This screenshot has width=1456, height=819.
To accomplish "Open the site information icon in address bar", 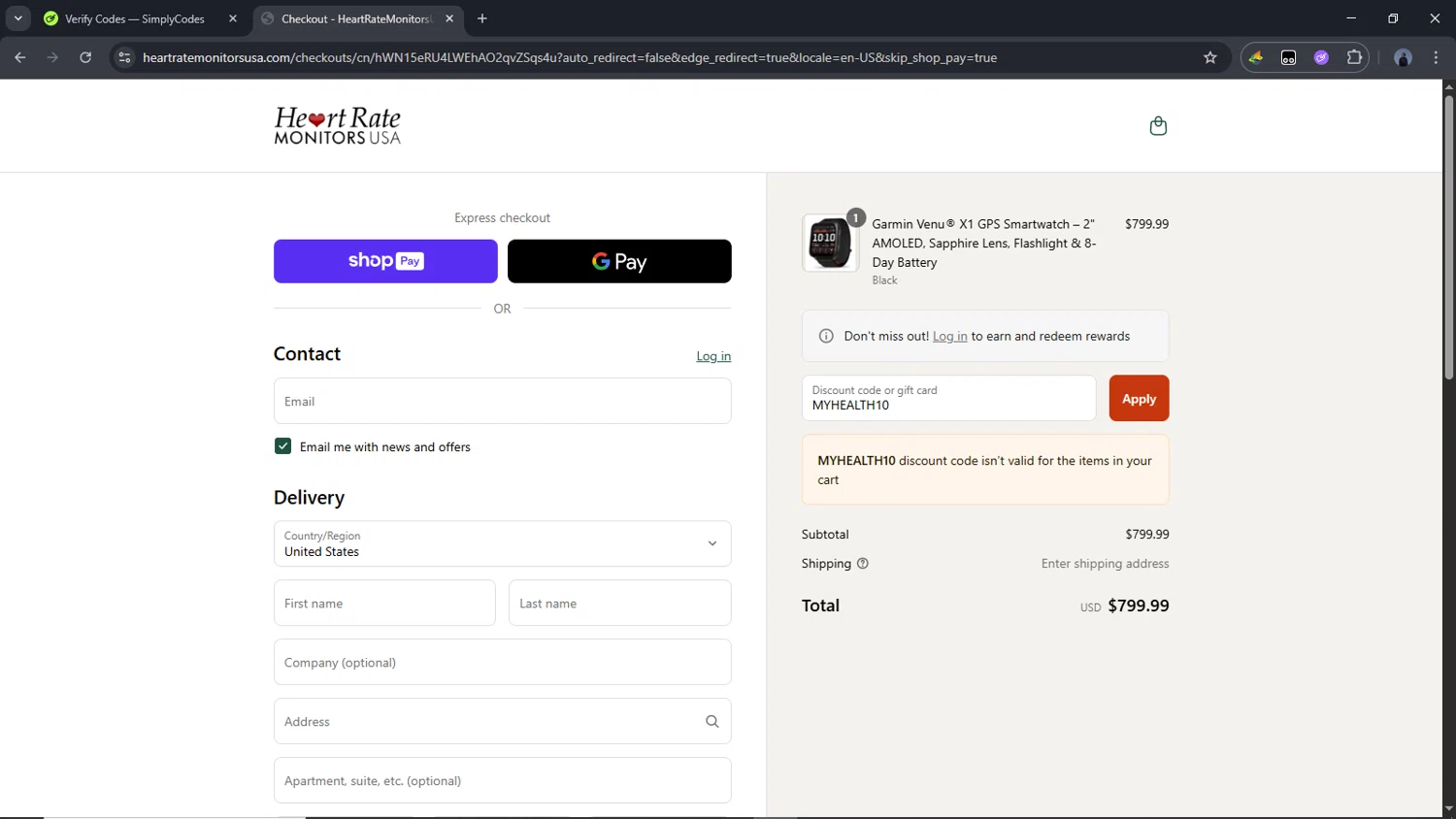I will tap(124, 57).
